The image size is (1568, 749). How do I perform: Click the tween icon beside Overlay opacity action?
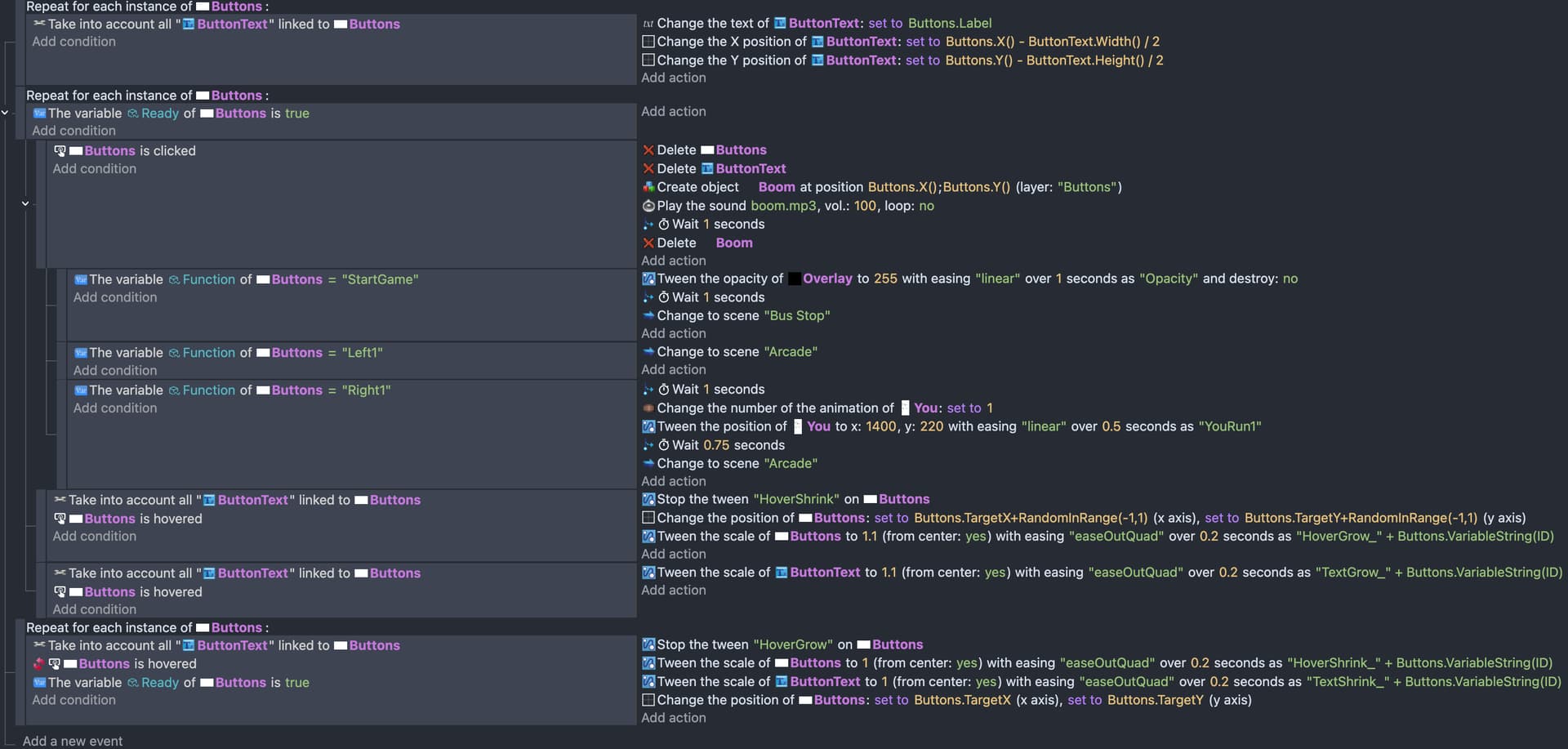tap(648, 279)
